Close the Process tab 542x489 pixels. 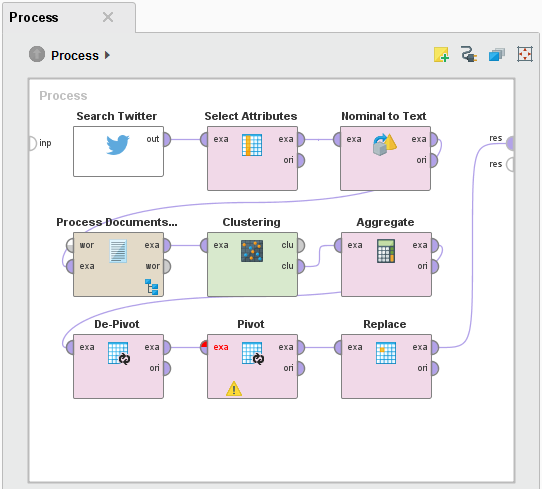pyautogui.click(x=108, y=17)
